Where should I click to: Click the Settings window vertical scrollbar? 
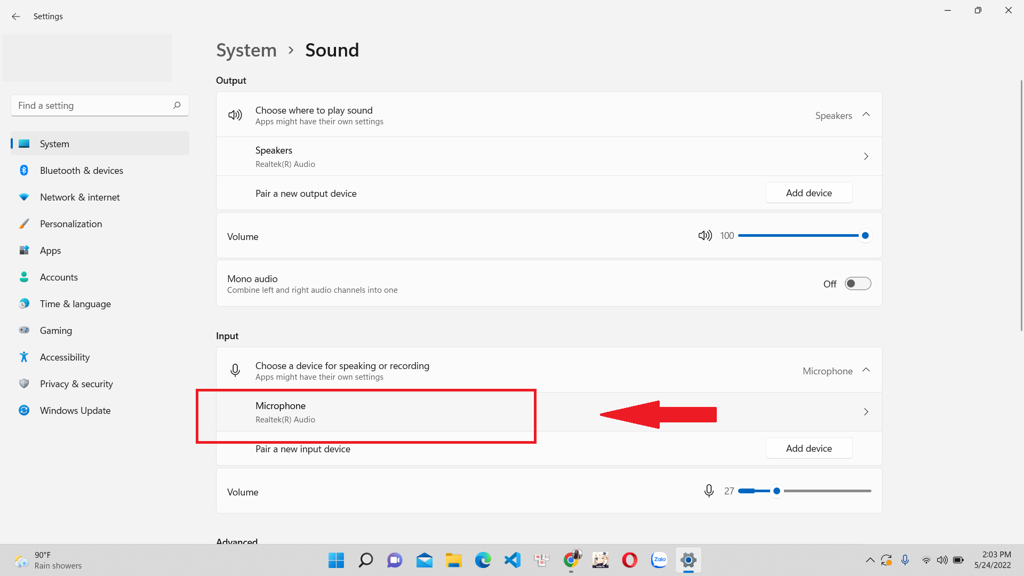[x=1021, y=206]
